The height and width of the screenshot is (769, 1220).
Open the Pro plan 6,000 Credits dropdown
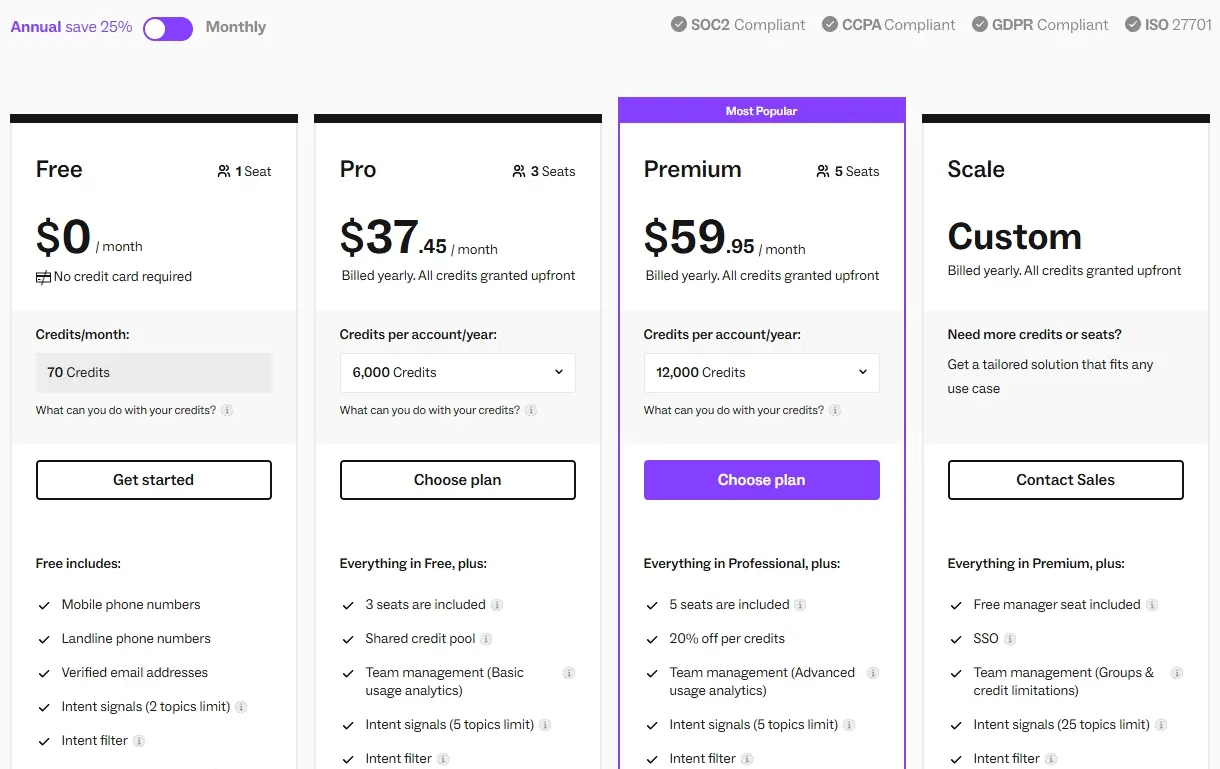point(457,372)
